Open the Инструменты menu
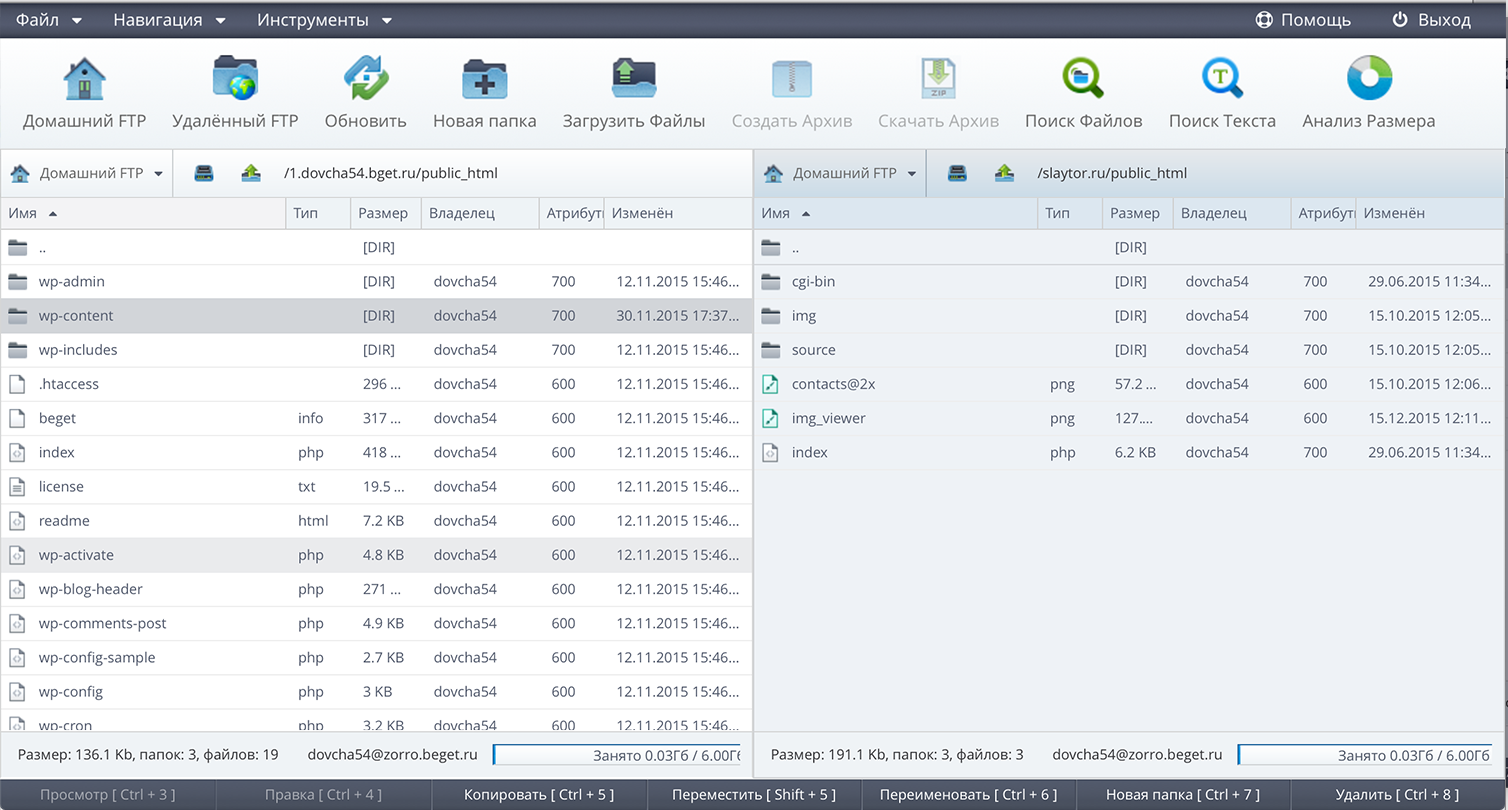 coord(324,20)
